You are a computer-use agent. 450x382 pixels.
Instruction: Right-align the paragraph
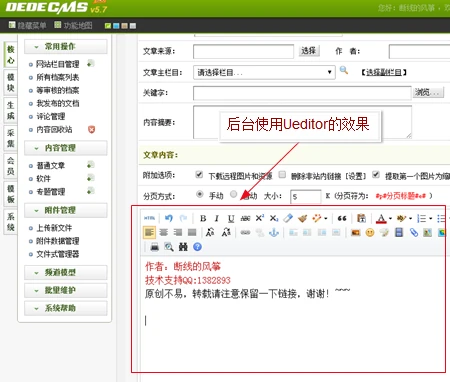[178, 232]
